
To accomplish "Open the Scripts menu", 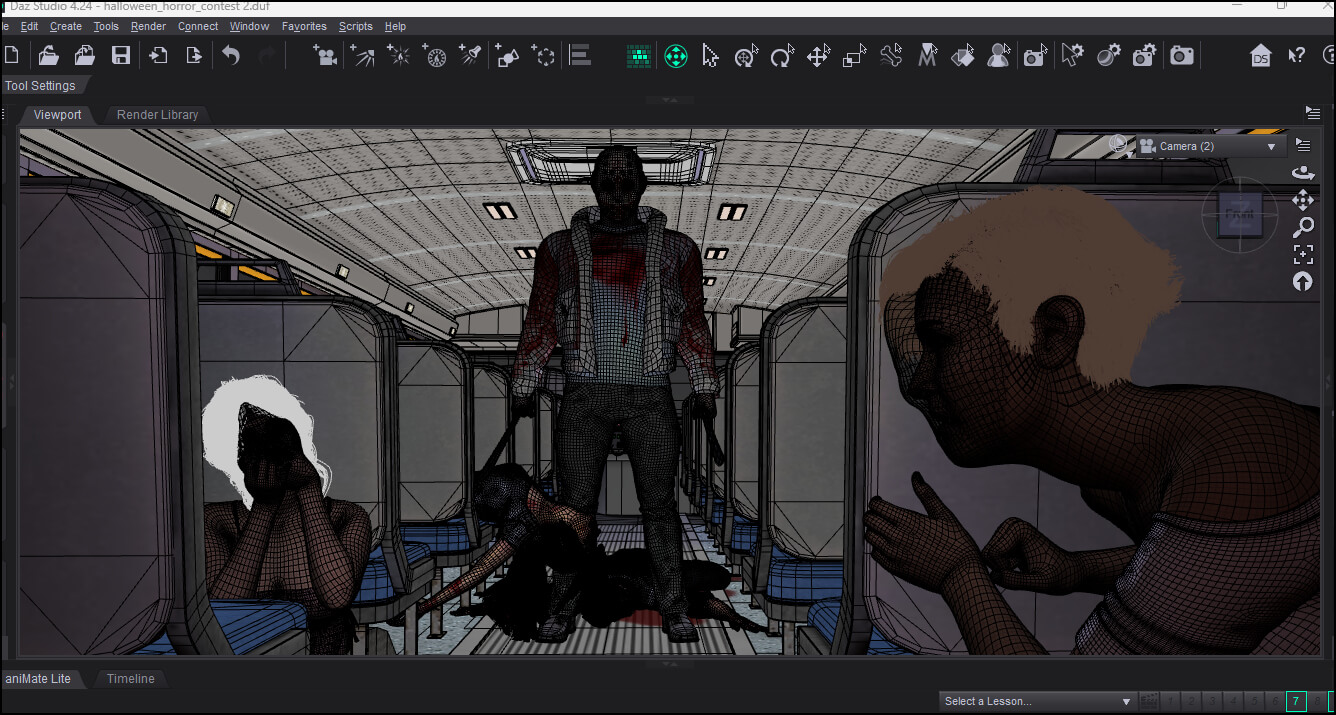I will (x=355, y=26).
